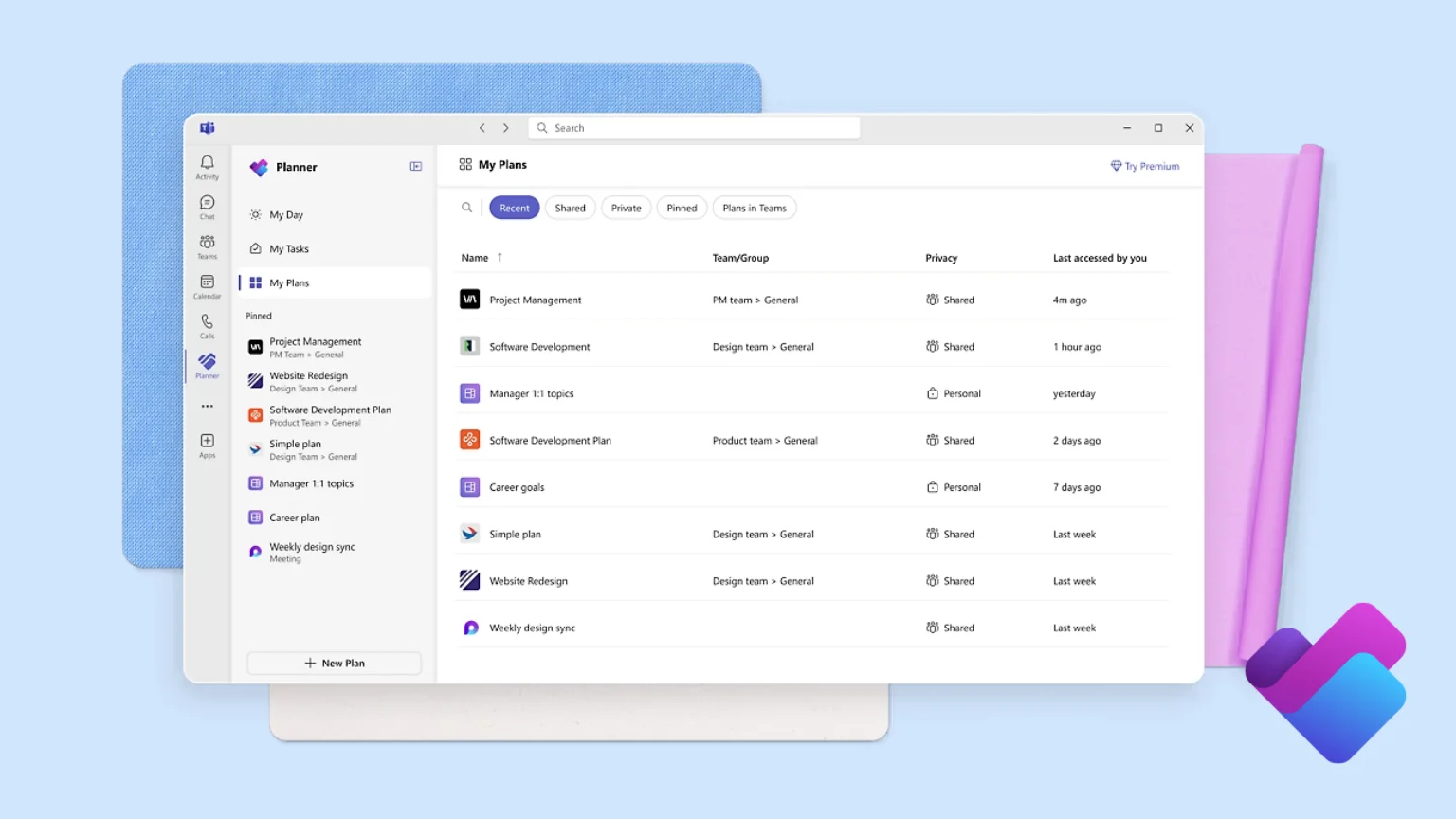Open Weekly design sync name in table

click(532, 628)
